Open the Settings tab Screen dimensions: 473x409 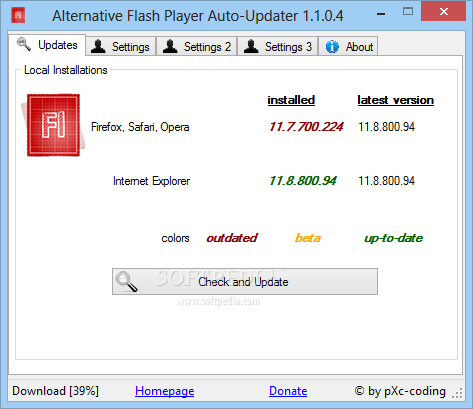tap(121, 46)
